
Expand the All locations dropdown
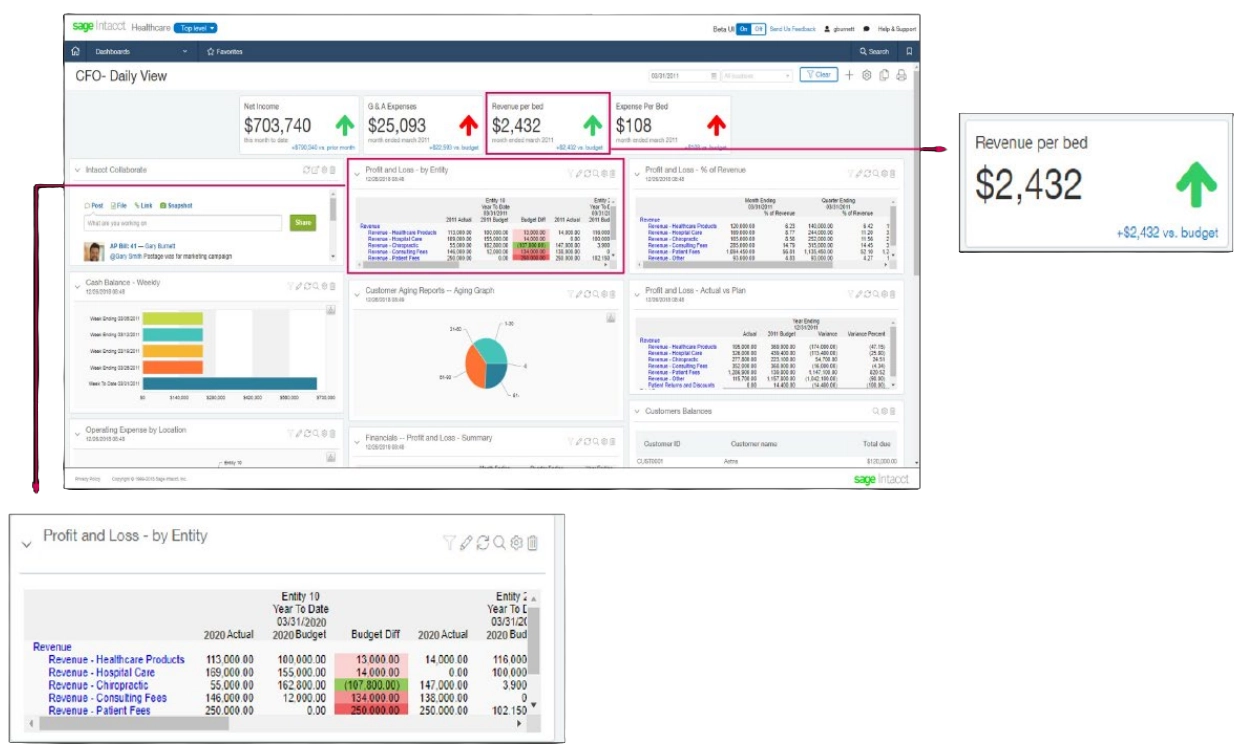click(x=756, y=75)
